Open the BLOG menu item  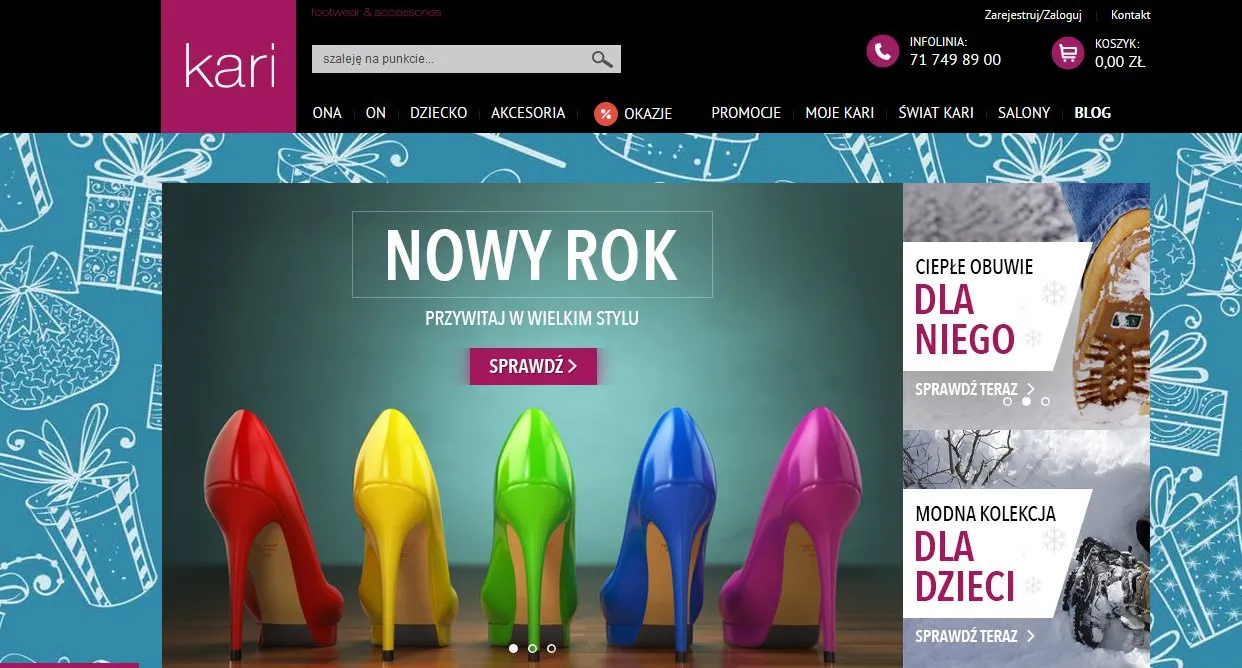tap(1092, 113)
